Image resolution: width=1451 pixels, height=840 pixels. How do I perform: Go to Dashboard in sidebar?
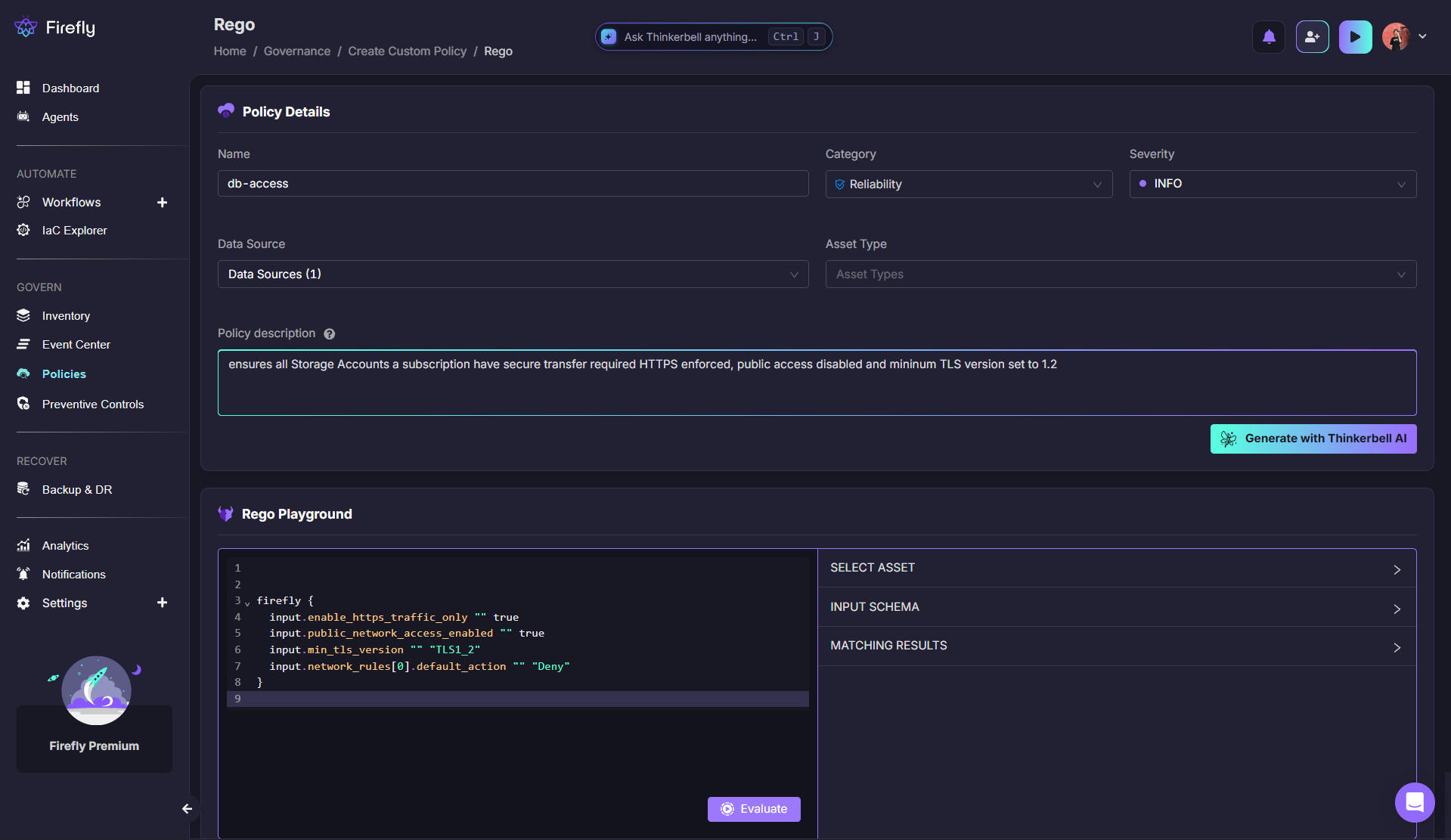point(70,88)
